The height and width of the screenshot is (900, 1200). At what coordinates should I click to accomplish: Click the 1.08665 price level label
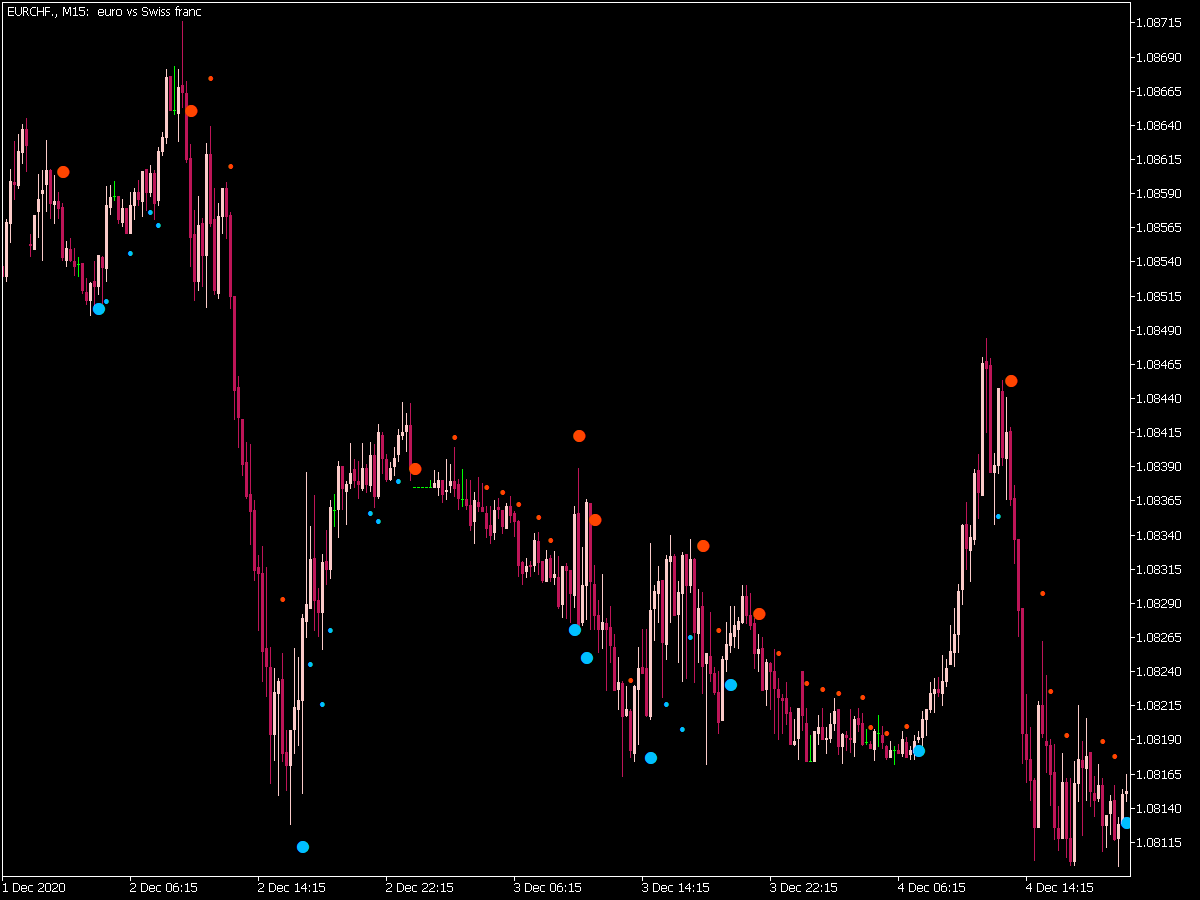1160,91
